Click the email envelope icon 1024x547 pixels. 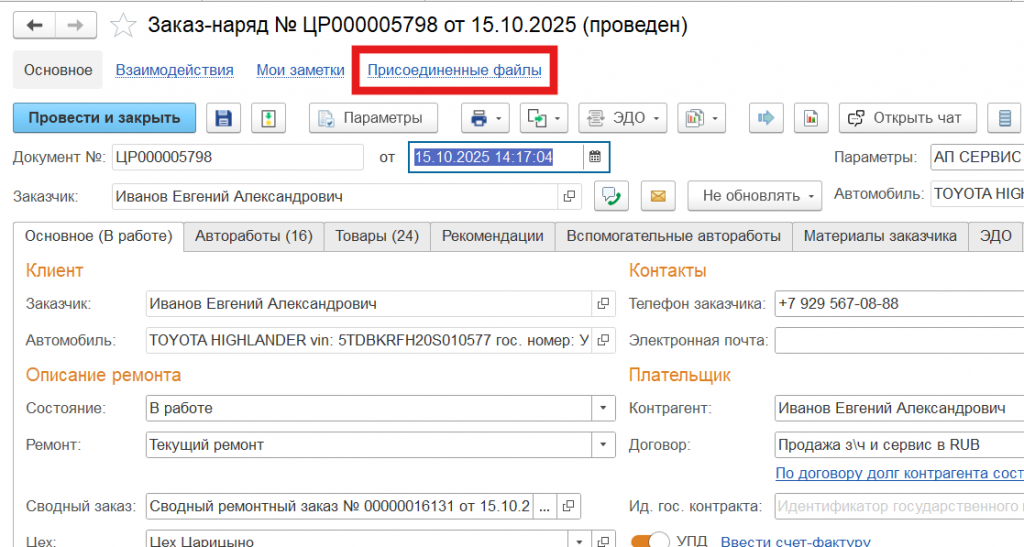pos(657,196)
